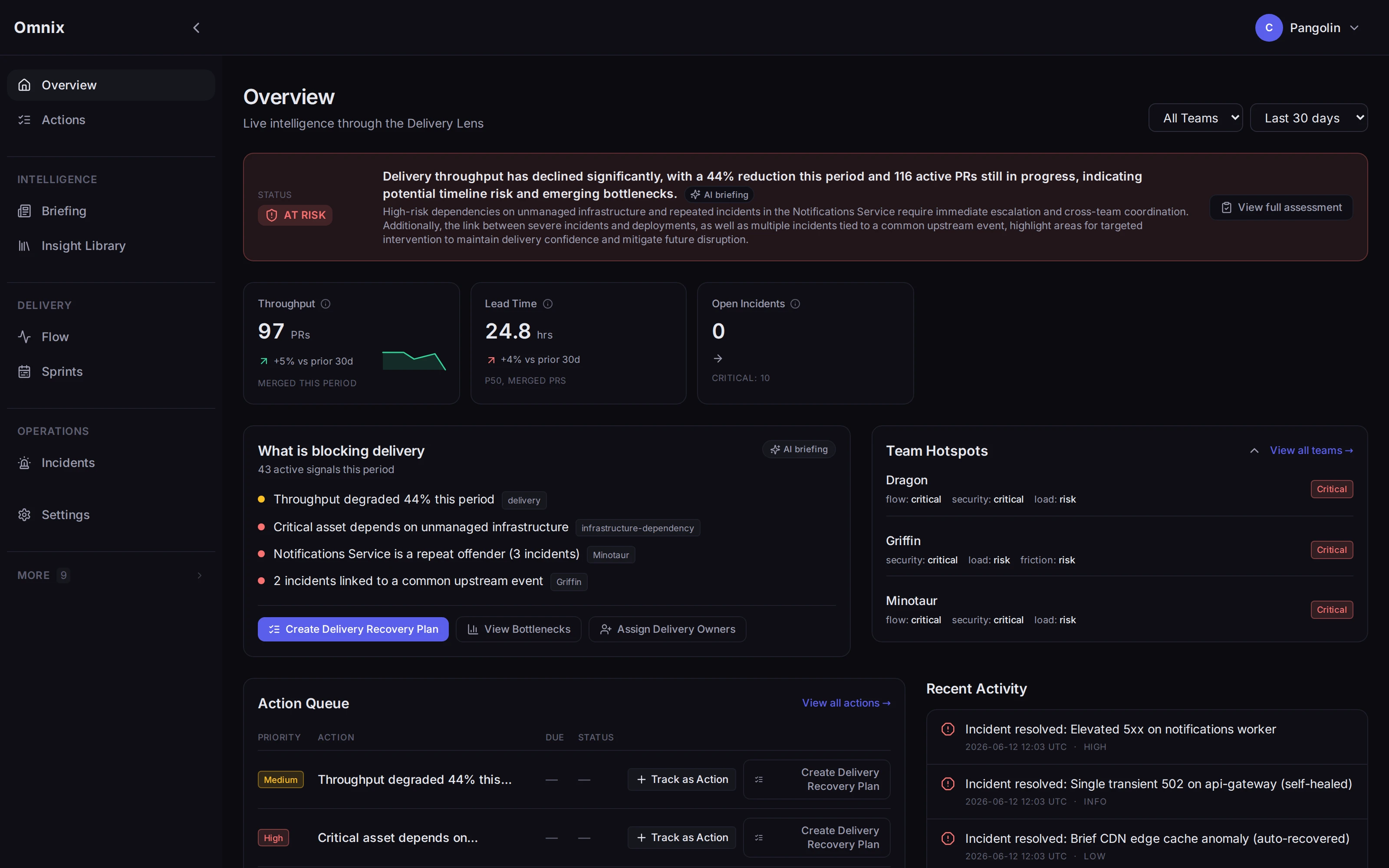Track Critical asset row as Action
The image size is (1389, 868).
(x=681, y=838)
